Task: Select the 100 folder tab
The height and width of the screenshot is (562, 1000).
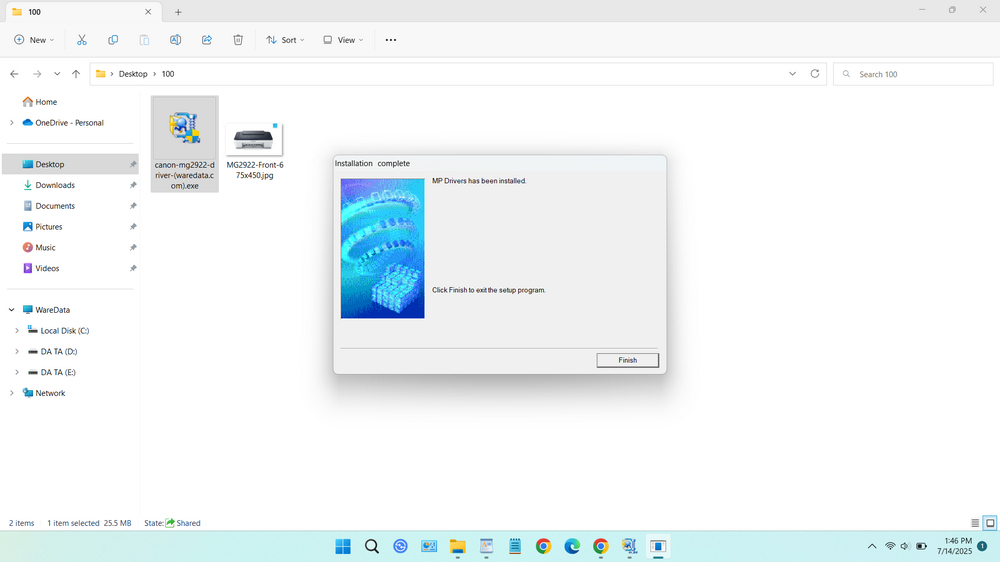Action: point(82,12)
